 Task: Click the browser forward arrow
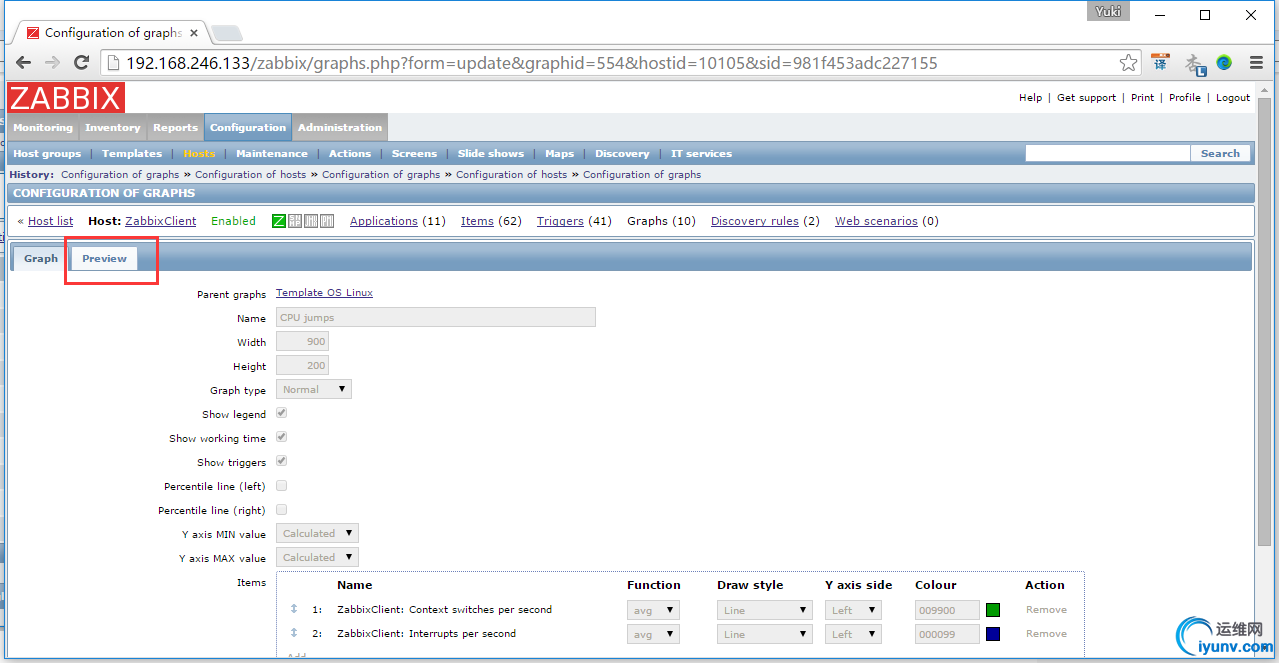click(x=53, y=63)
